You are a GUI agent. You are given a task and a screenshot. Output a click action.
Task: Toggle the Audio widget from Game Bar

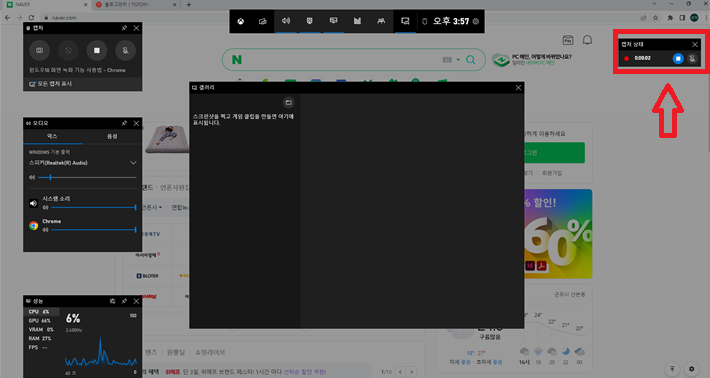[286, 21]
